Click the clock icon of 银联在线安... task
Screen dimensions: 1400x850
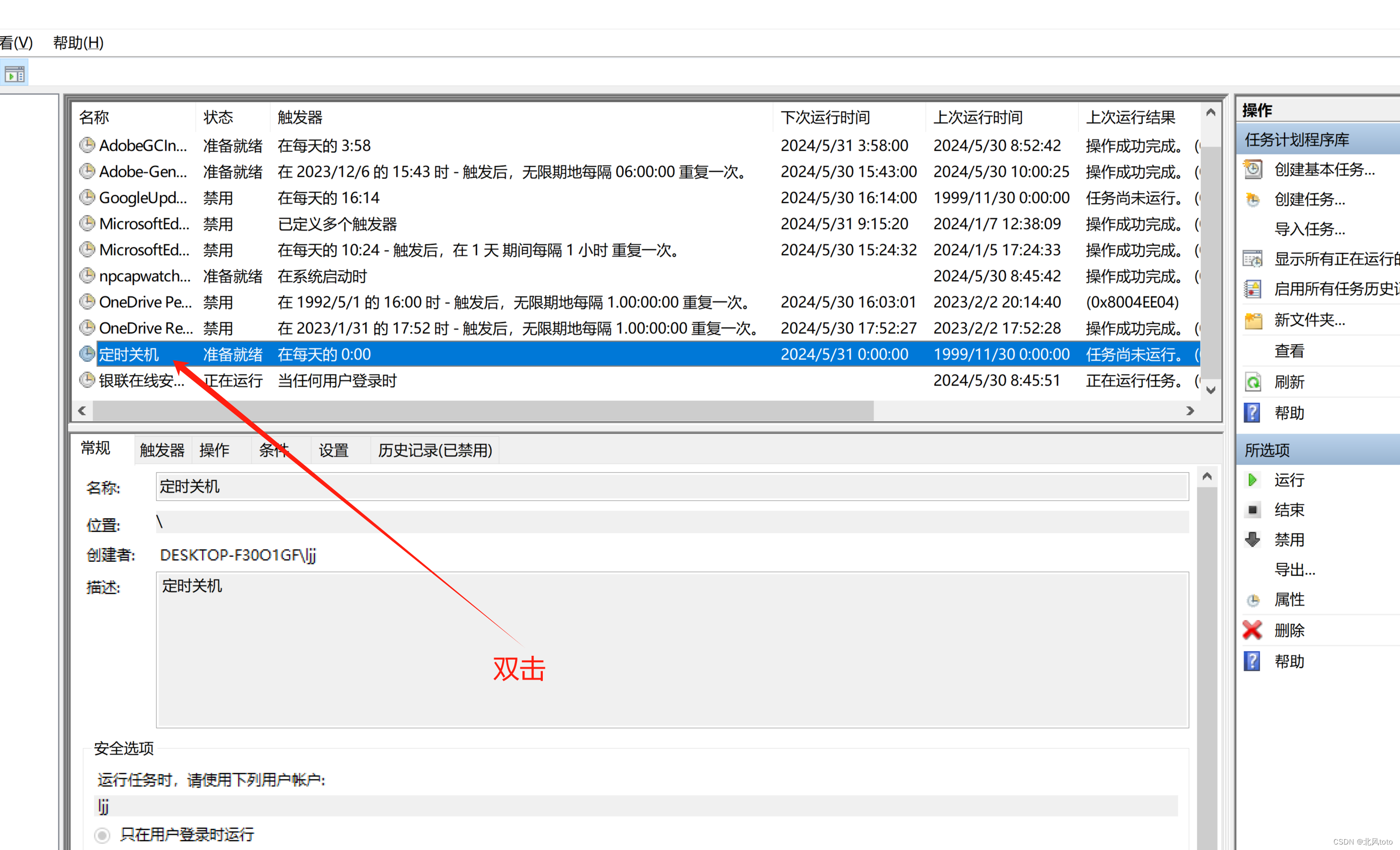click(87, 380)
